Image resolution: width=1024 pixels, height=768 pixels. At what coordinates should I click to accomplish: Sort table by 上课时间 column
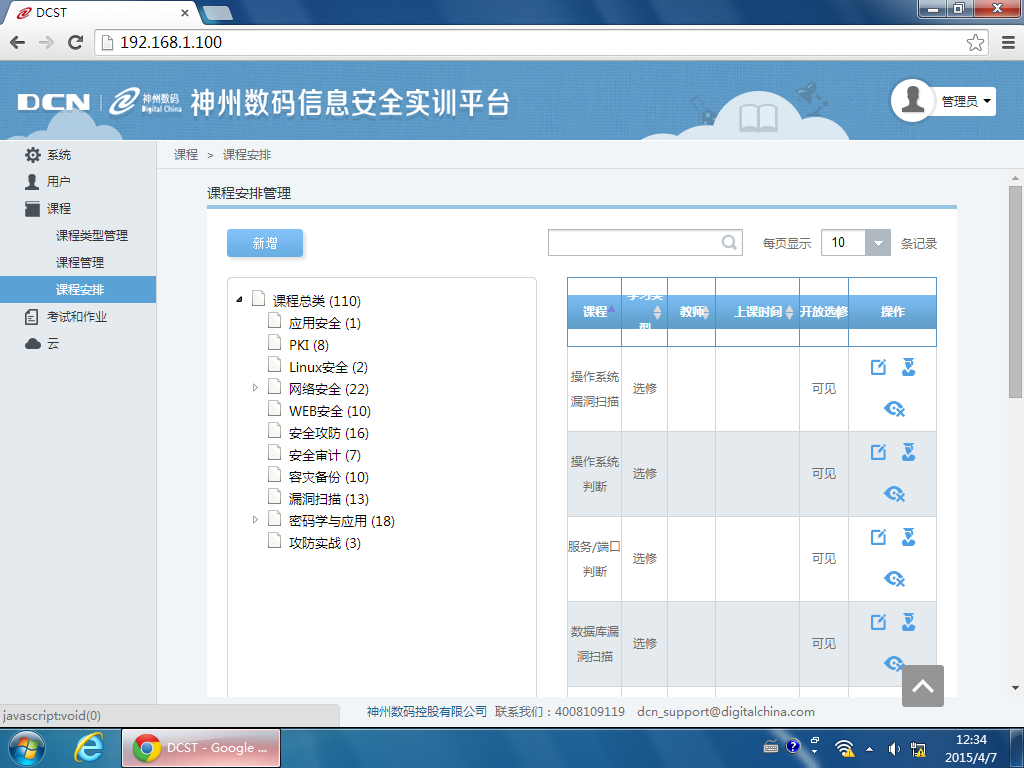click(758, 312)
